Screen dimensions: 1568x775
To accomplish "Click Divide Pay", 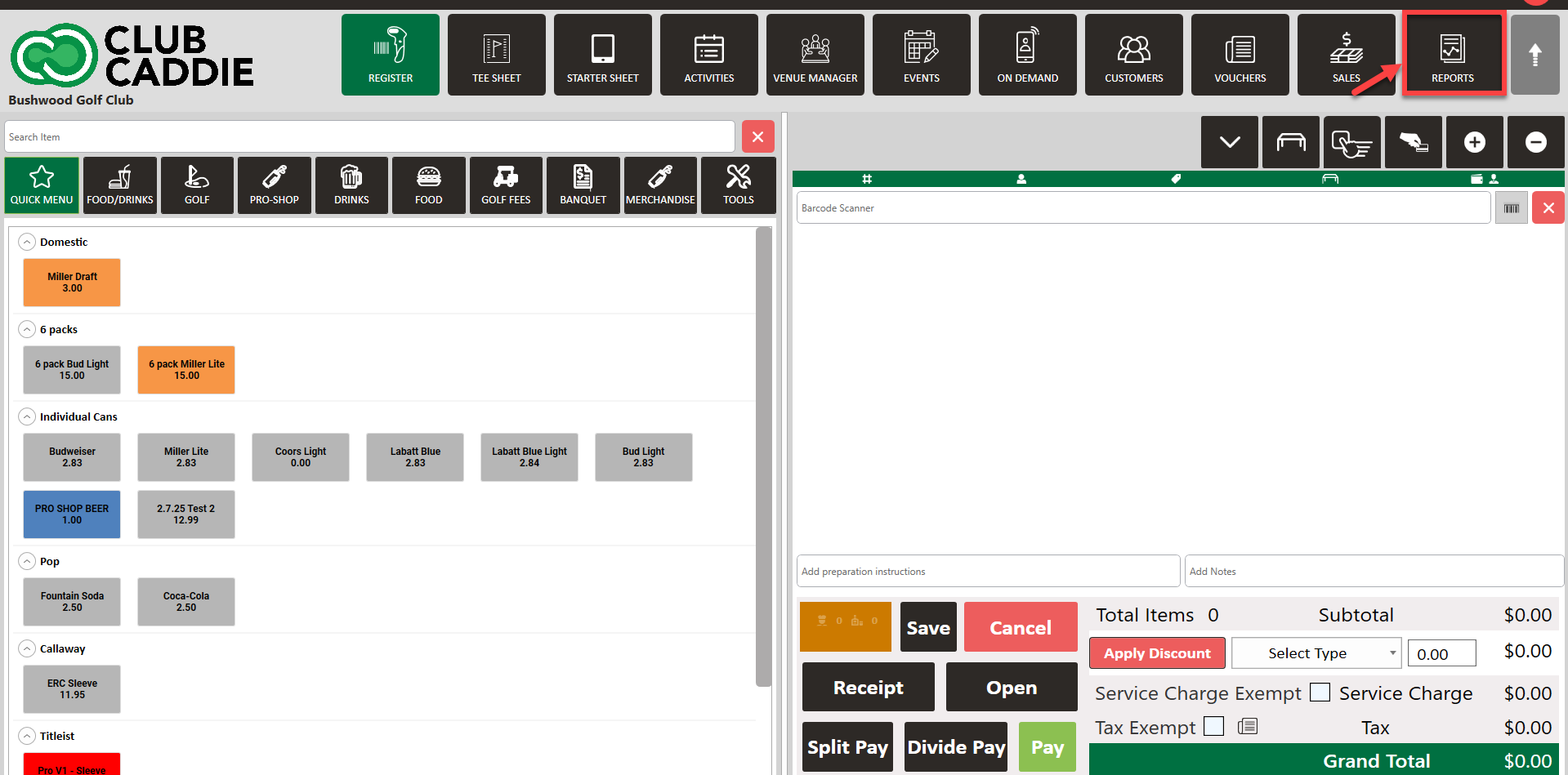I will tap(956, 747).
